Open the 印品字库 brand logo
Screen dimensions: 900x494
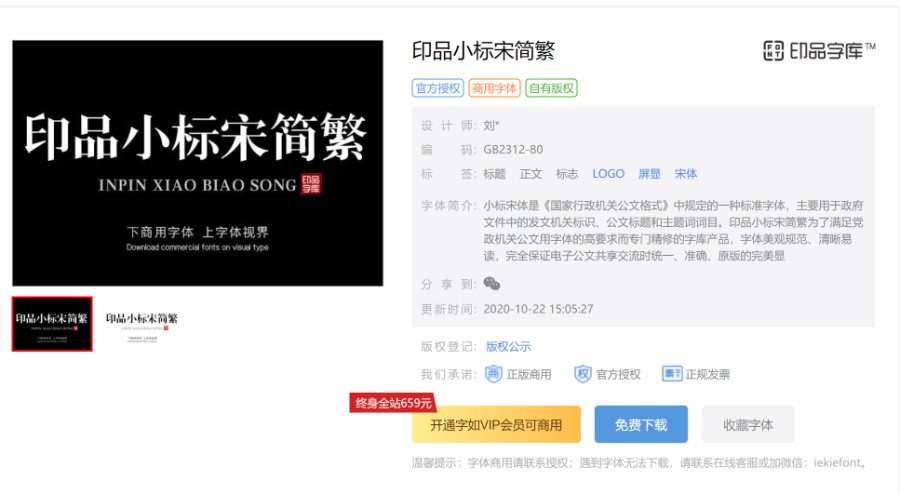tap(818, 51)
